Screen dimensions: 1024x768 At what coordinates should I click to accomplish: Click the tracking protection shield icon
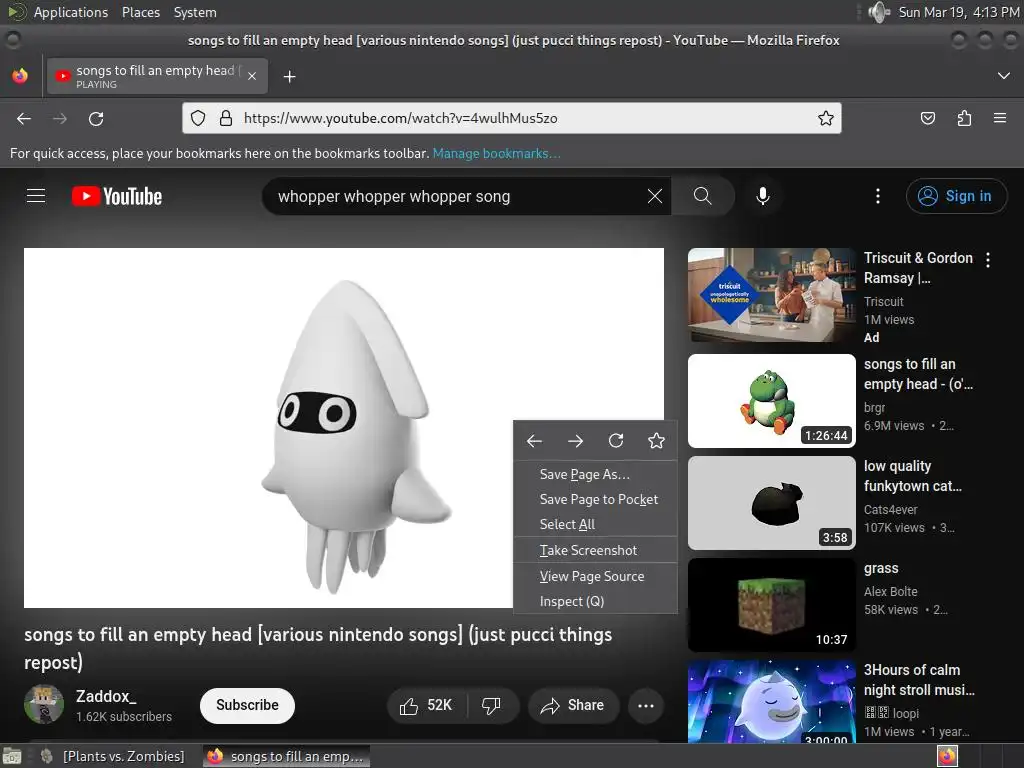point(198,118)
